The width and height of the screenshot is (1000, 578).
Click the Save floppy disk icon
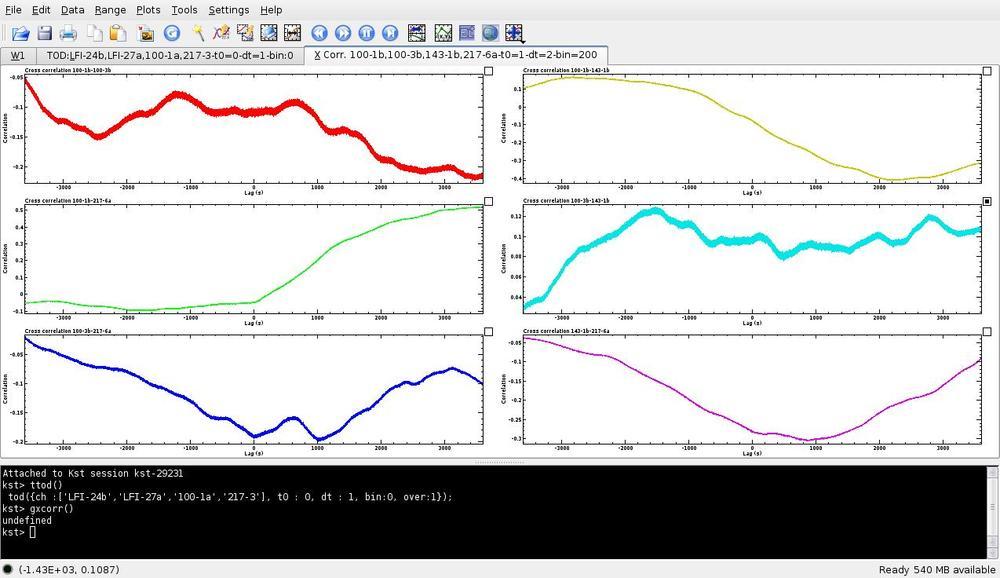point(44,33)
